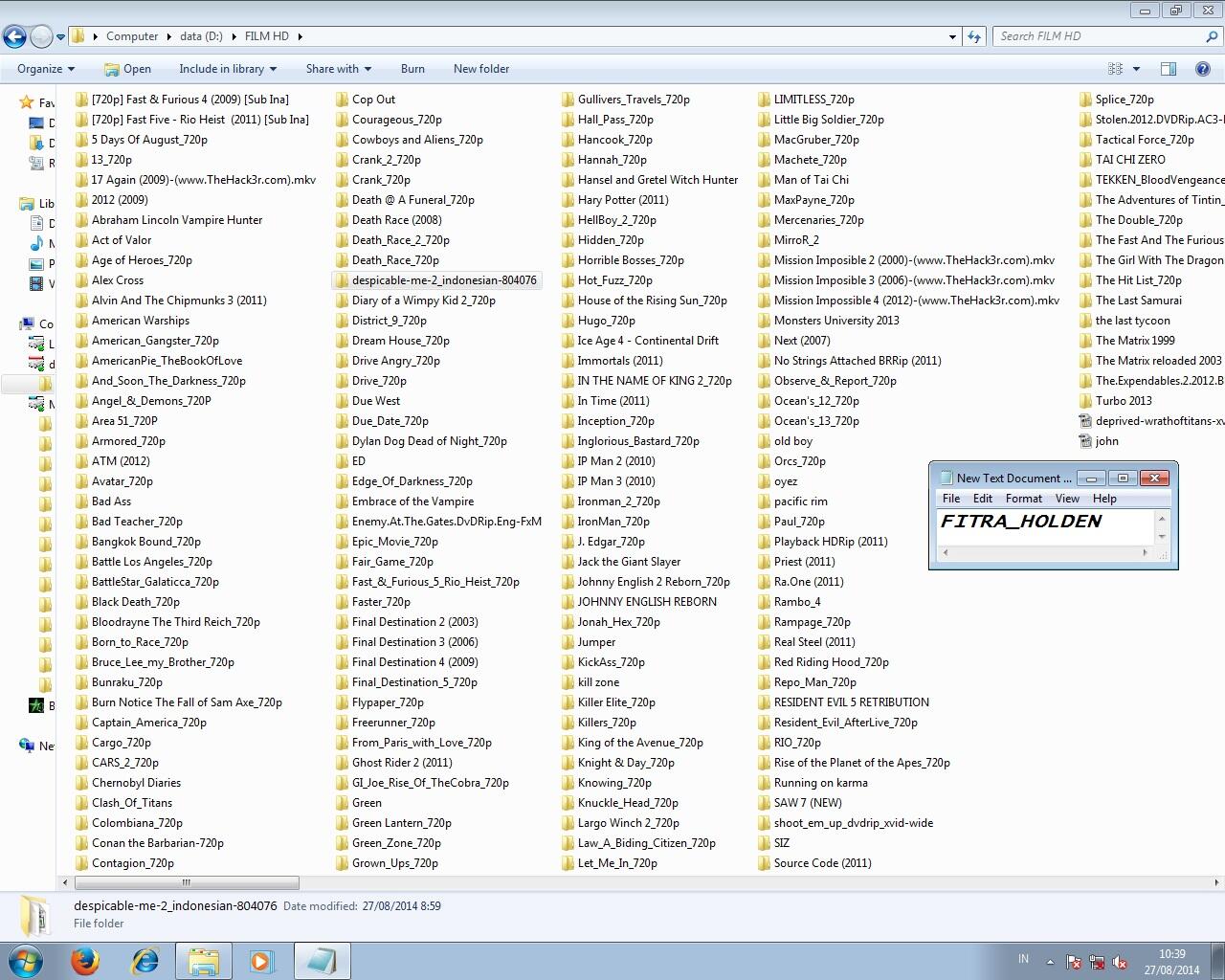1225x980 pixels.
Task: Click the Forward navigation arrow
Action: point(41,36)
